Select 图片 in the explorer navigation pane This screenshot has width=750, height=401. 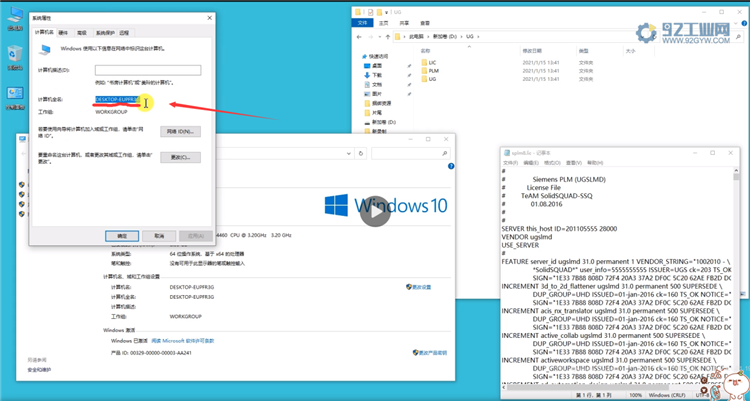tap(373, 94)
